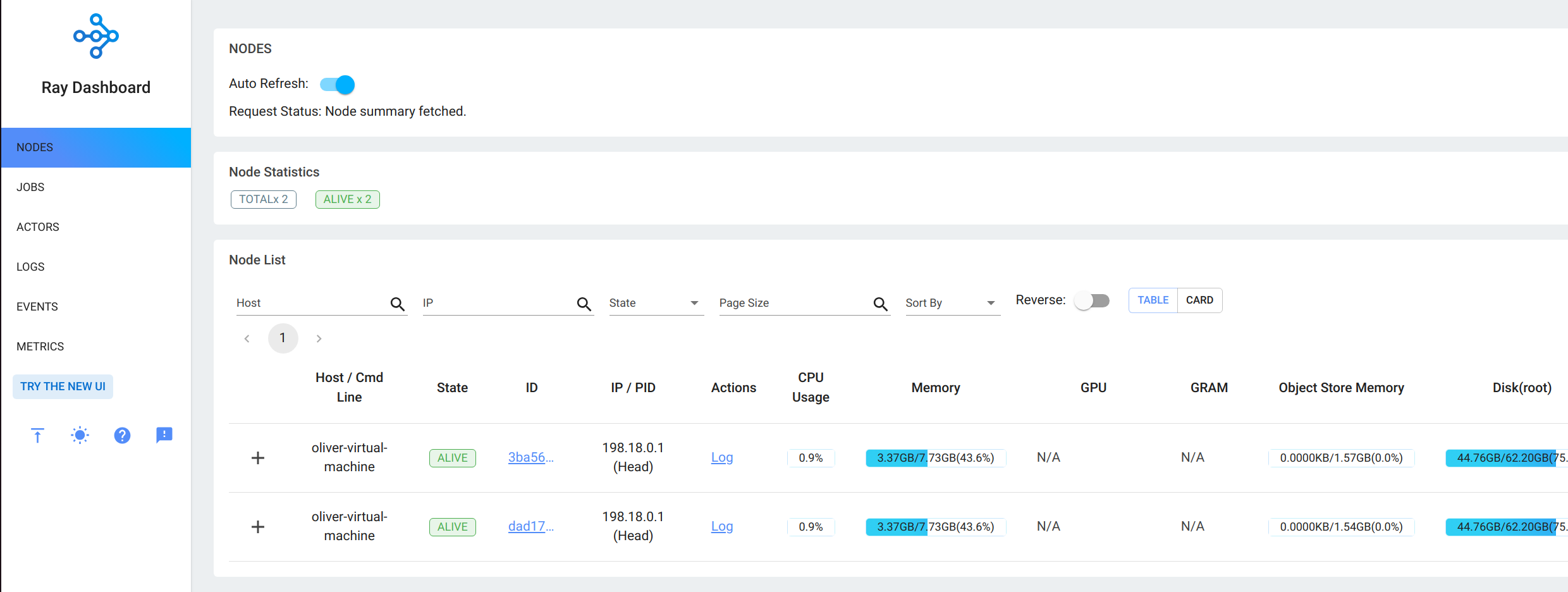Click the State column header
Screen dimensions: 1568x592
(x=453, y=388)
